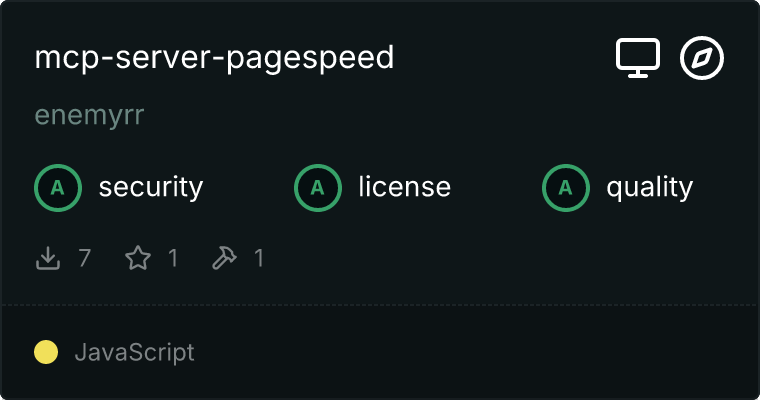Click the star count number
The height and width of the screenshot is (400, 760).
pyautogui.click(x=173, y=258)
